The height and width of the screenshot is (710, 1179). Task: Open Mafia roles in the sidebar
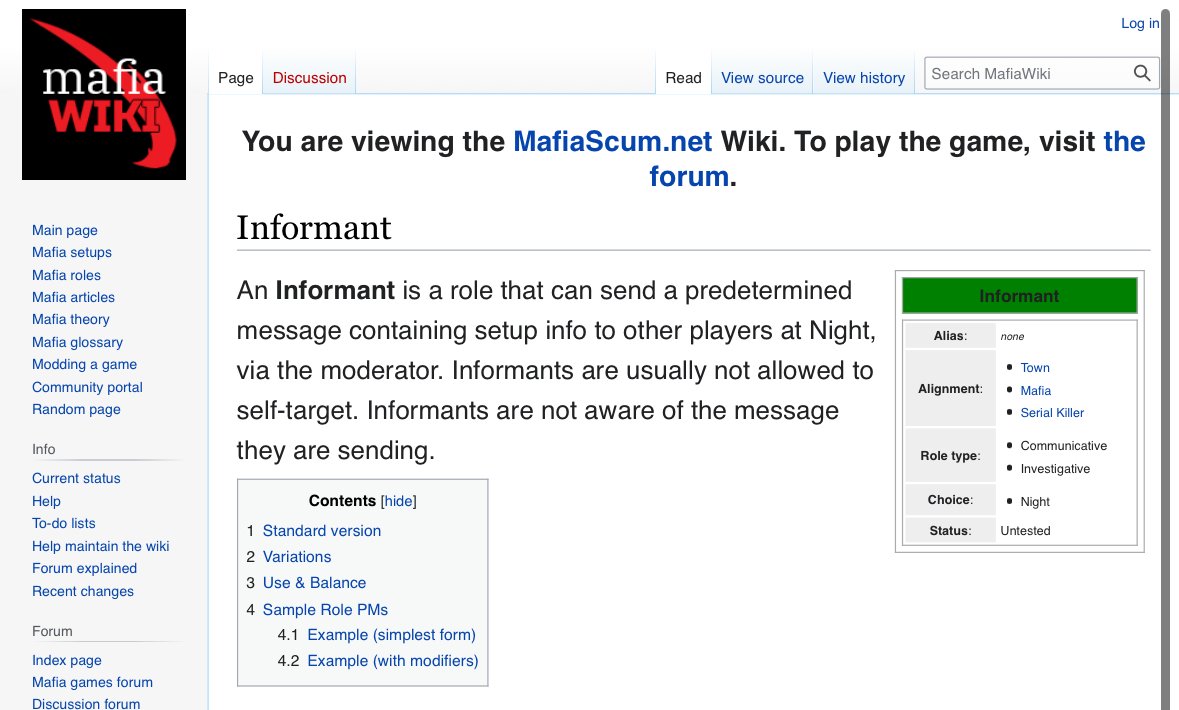pyautogui.click(x=66, y=275)
